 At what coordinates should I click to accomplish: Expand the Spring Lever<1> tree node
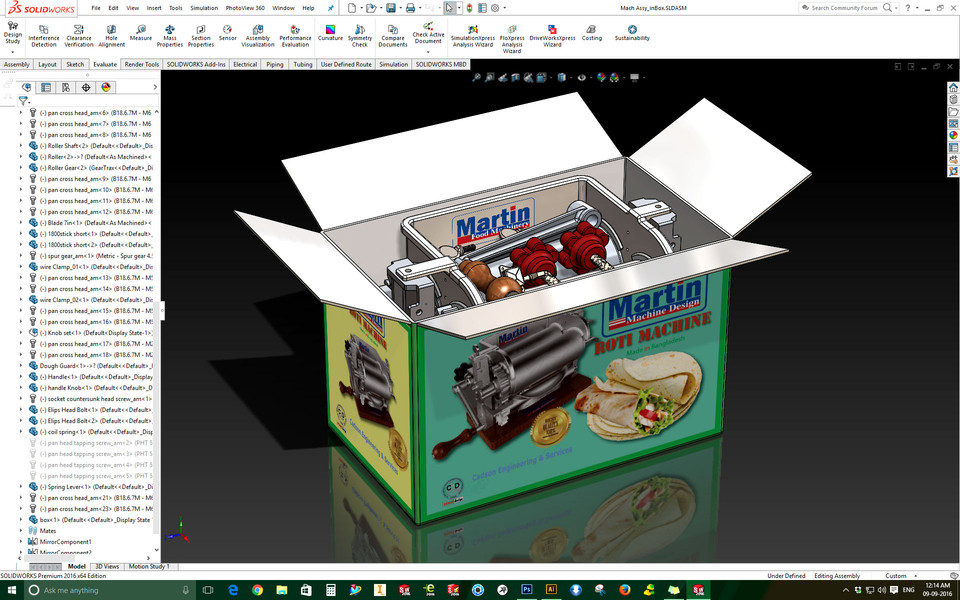[x=20, y=486]
